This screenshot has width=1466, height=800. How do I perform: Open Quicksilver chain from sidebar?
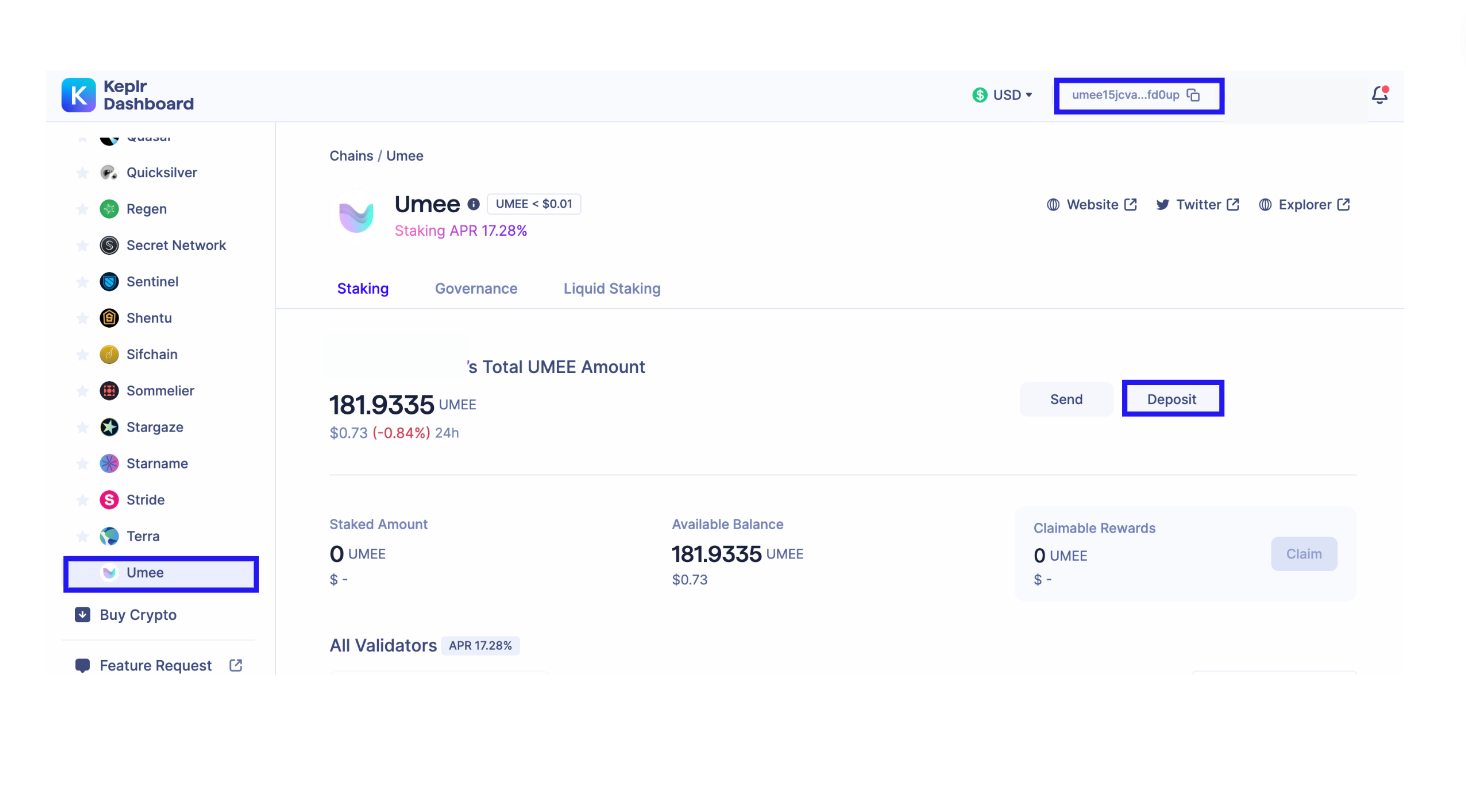(161, 173)
